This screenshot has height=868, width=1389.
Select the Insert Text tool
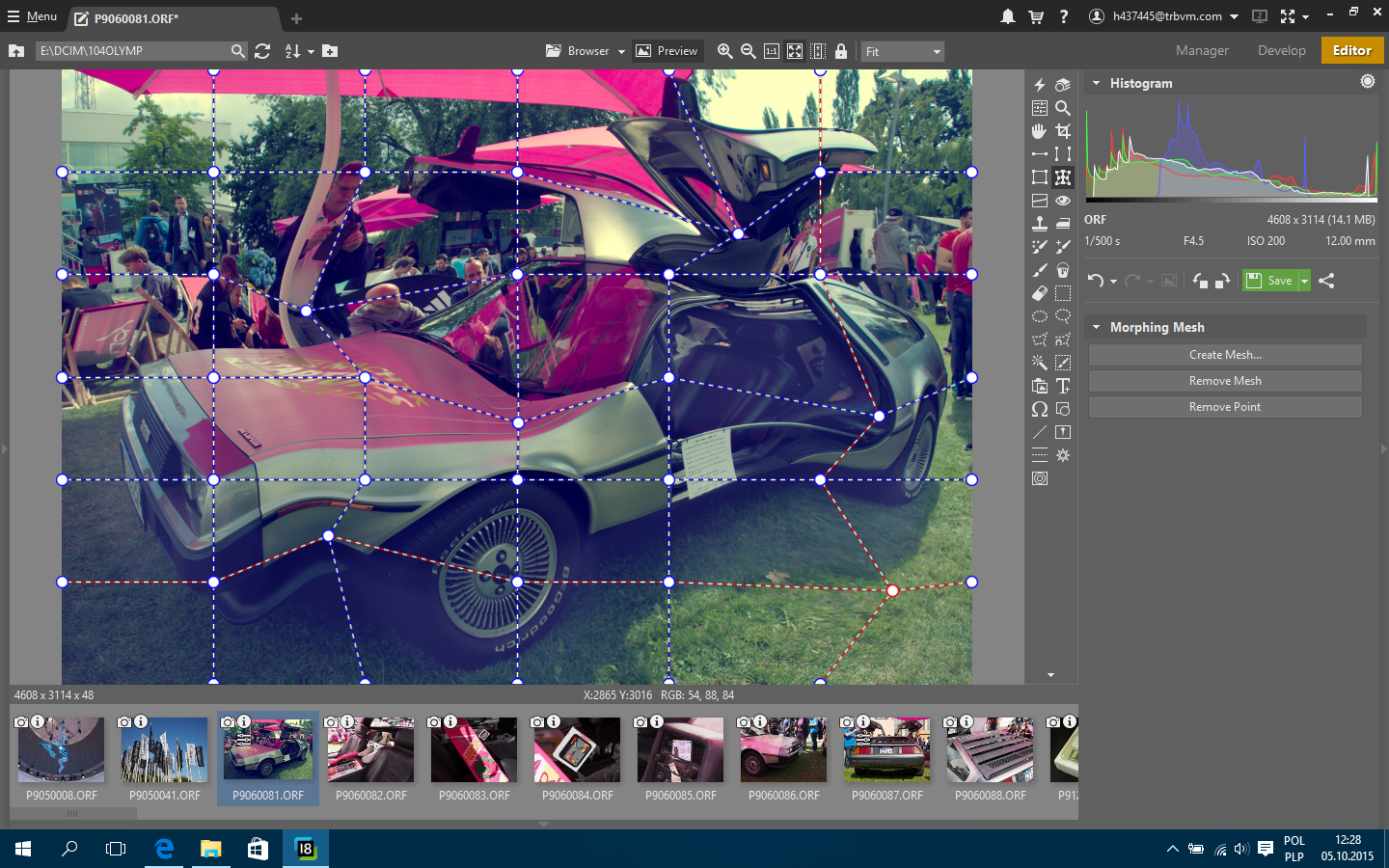(1063, 386)
